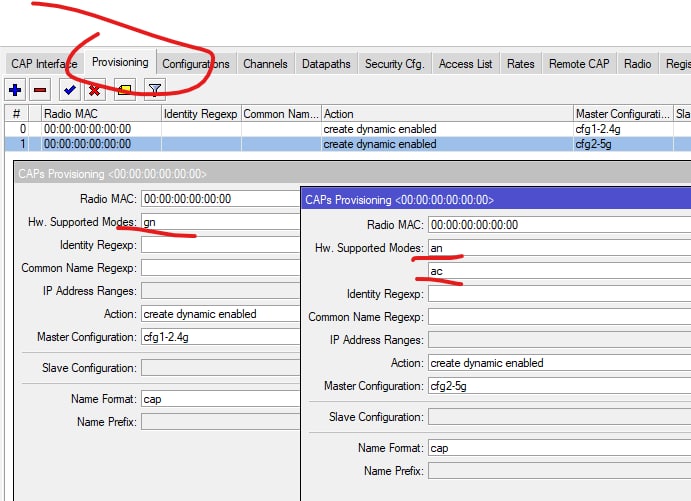Click Slave Configuration field in front window
Screen dimensions: 691x501
[x=559, y=416]
